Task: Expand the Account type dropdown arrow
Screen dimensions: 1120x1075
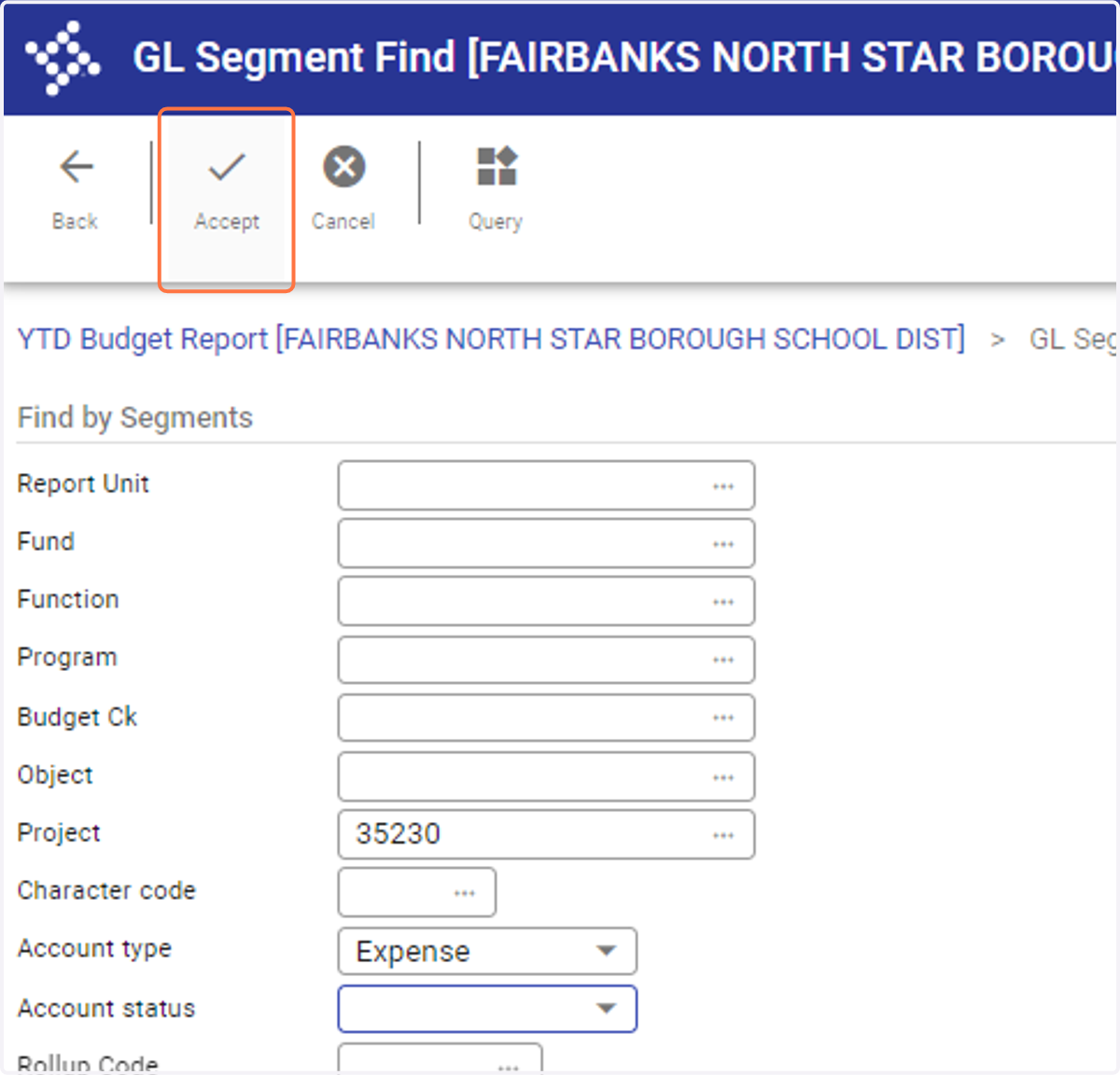Action: tap(607, 951)
